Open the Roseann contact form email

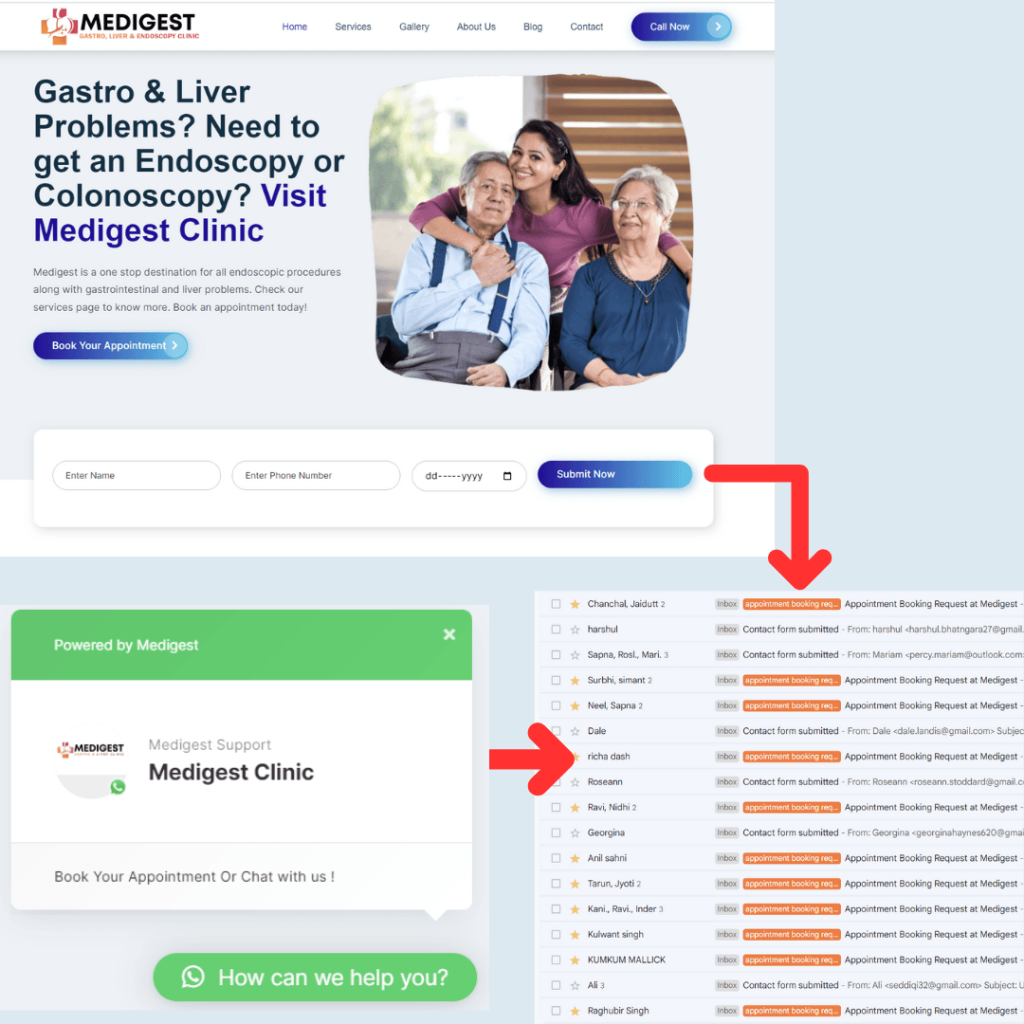pos(780,782)
